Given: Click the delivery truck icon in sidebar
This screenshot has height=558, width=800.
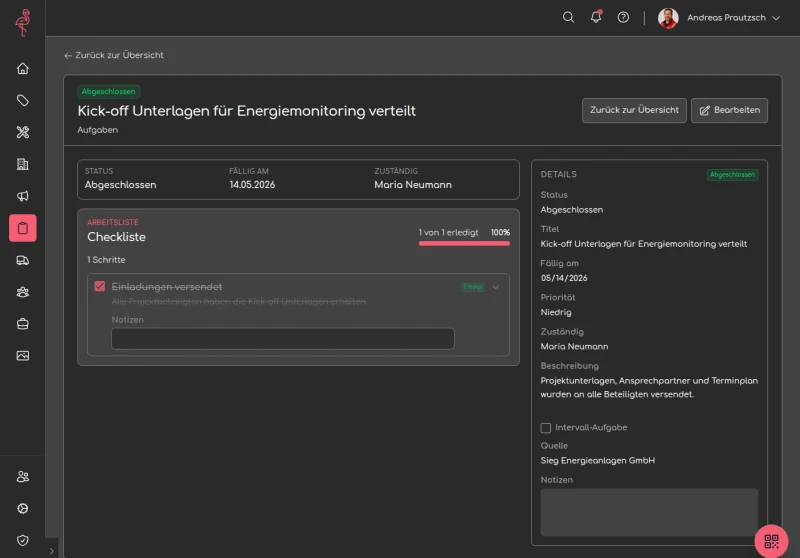Looking at the screenshot, I should pos(22,260).
